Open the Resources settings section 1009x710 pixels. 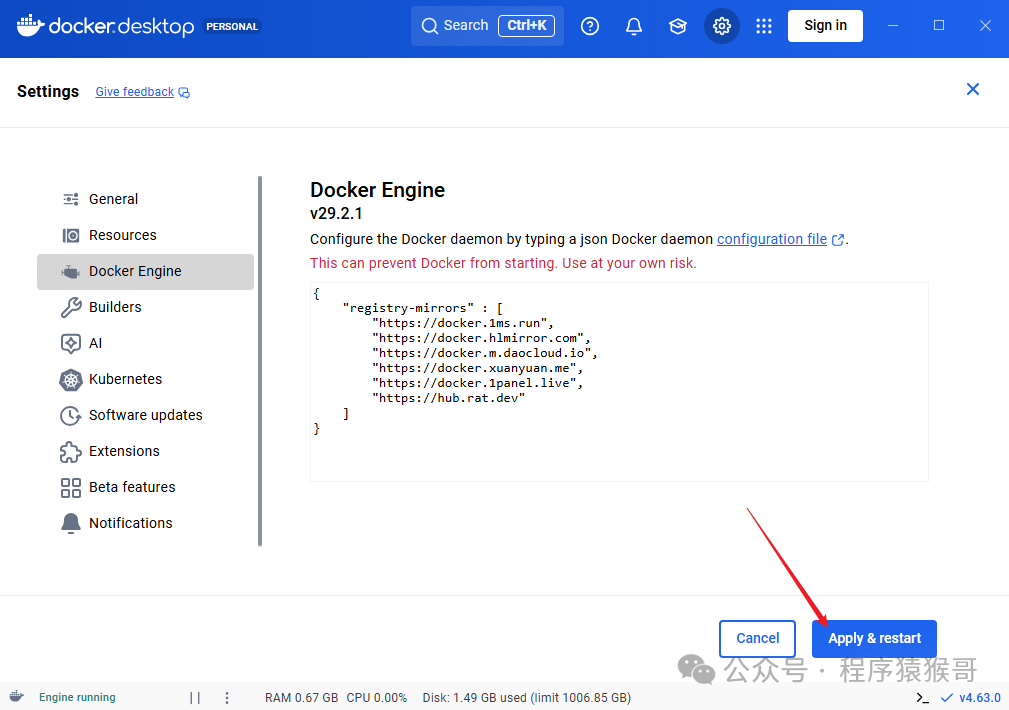click(x=122, y=235)
